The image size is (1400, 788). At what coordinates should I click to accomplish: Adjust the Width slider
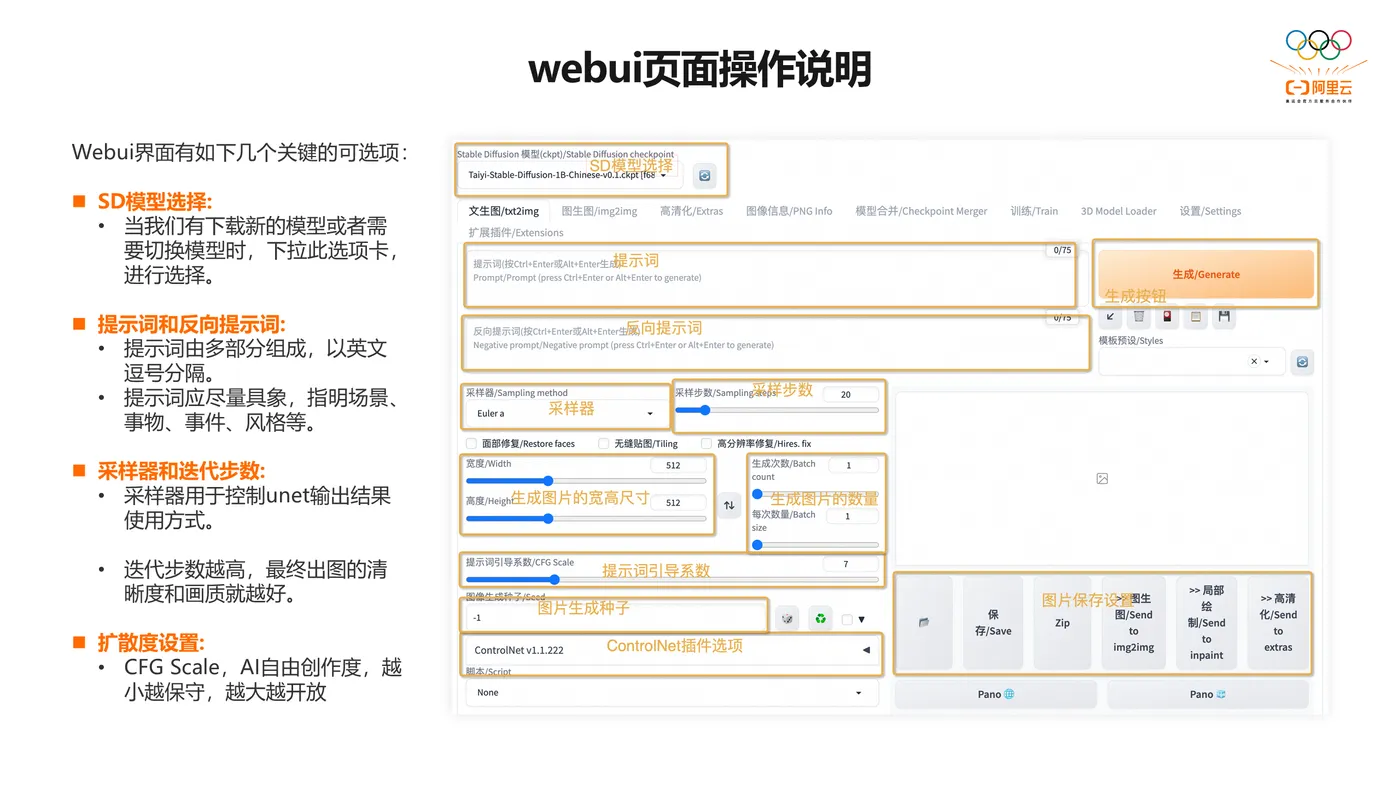coord(586,481)
